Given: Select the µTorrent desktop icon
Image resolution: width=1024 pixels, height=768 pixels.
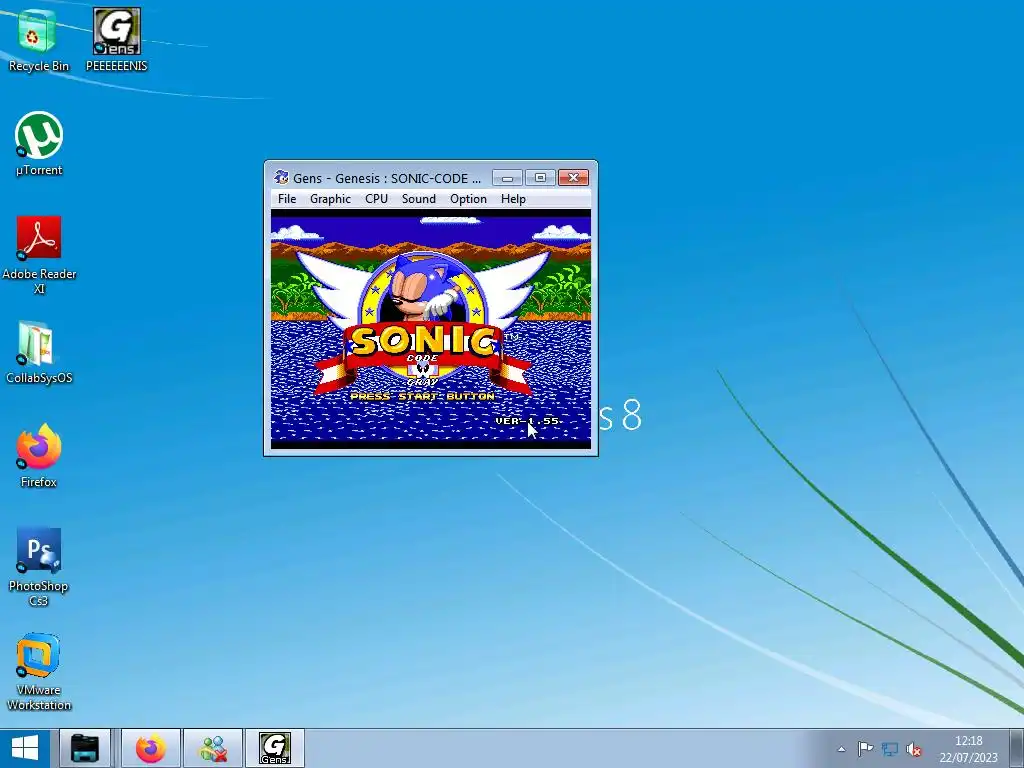Looking at the screenshot, I should coord(39,144).
